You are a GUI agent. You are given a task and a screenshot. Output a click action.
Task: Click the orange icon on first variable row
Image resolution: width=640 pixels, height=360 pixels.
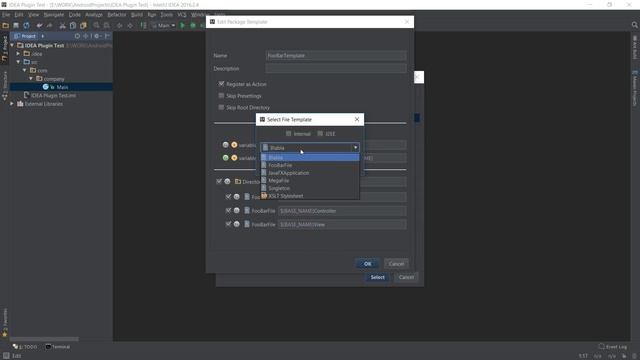tap(234, 145)
